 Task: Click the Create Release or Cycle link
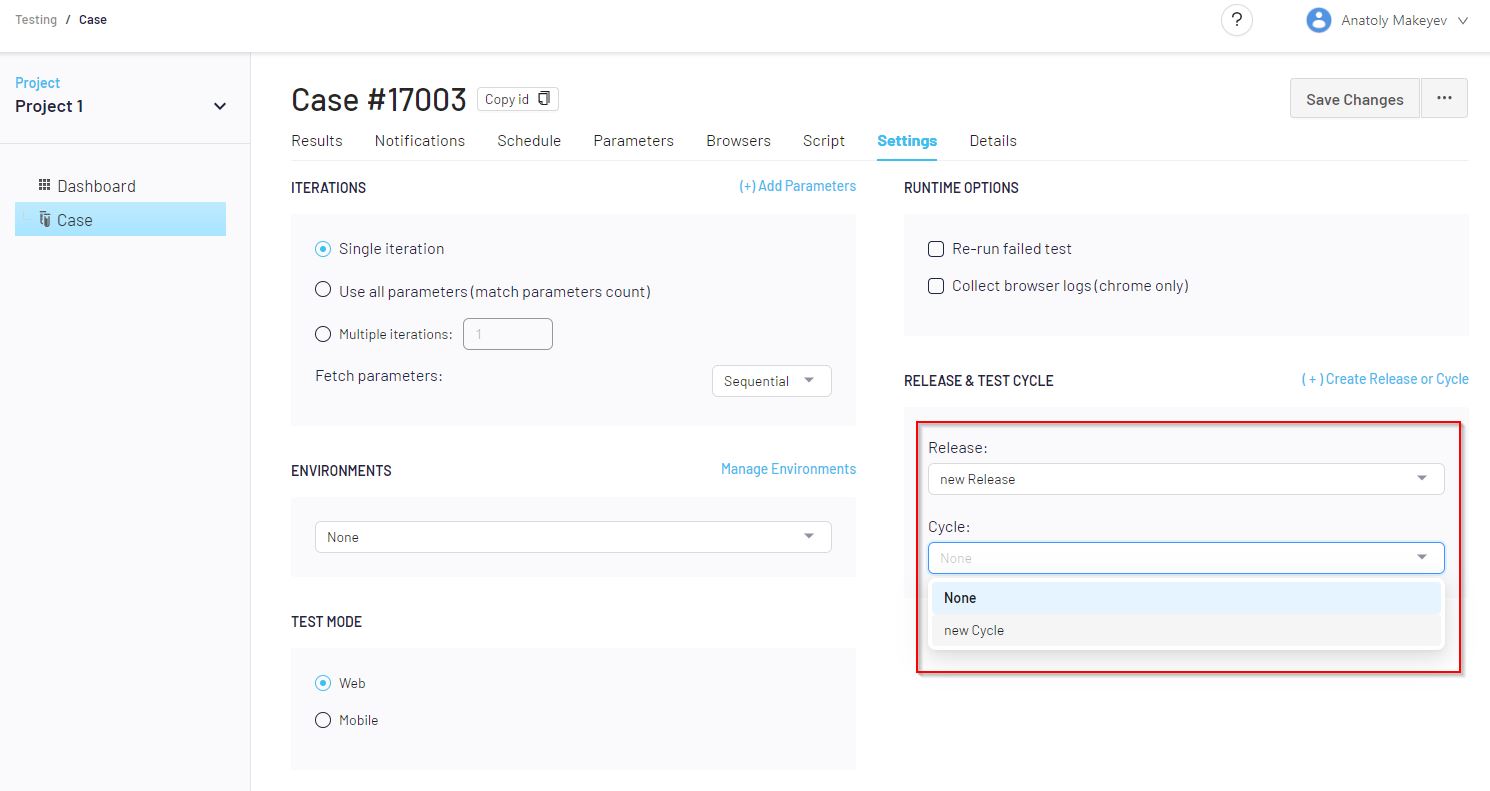pyautogui.click(x=1384, y=379)
